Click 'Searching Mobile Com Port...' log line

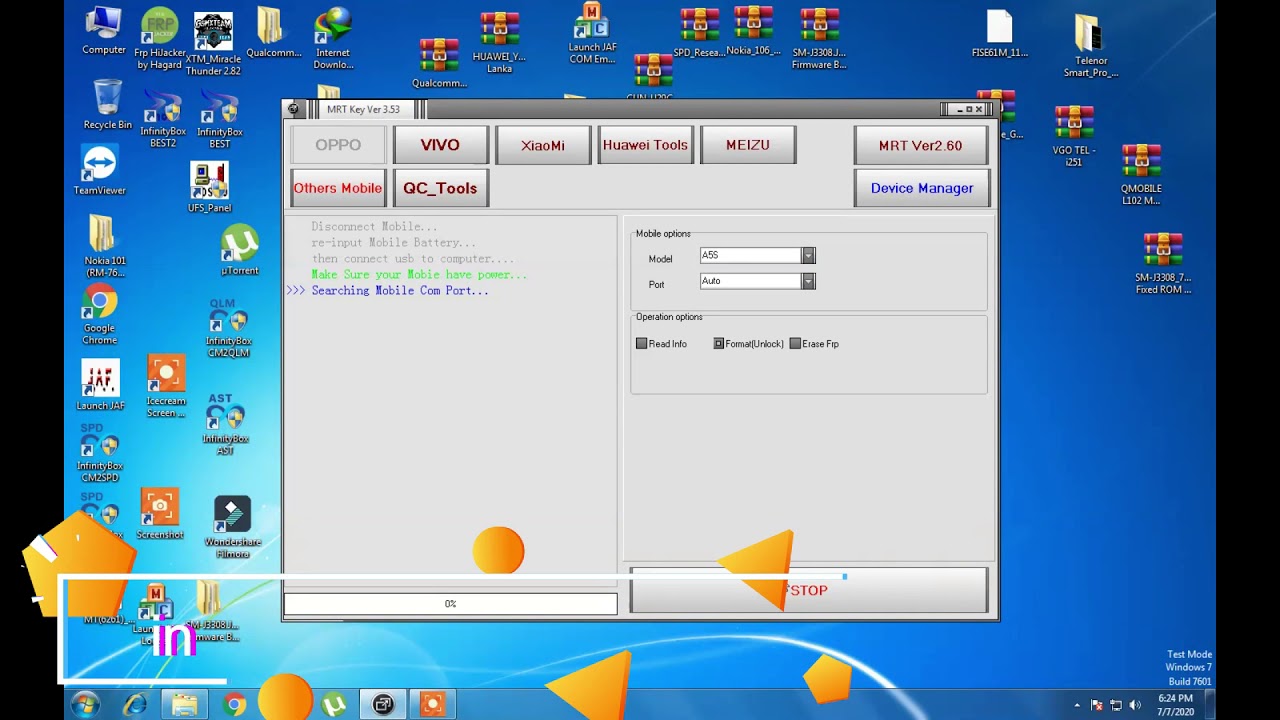click(400, 291)
